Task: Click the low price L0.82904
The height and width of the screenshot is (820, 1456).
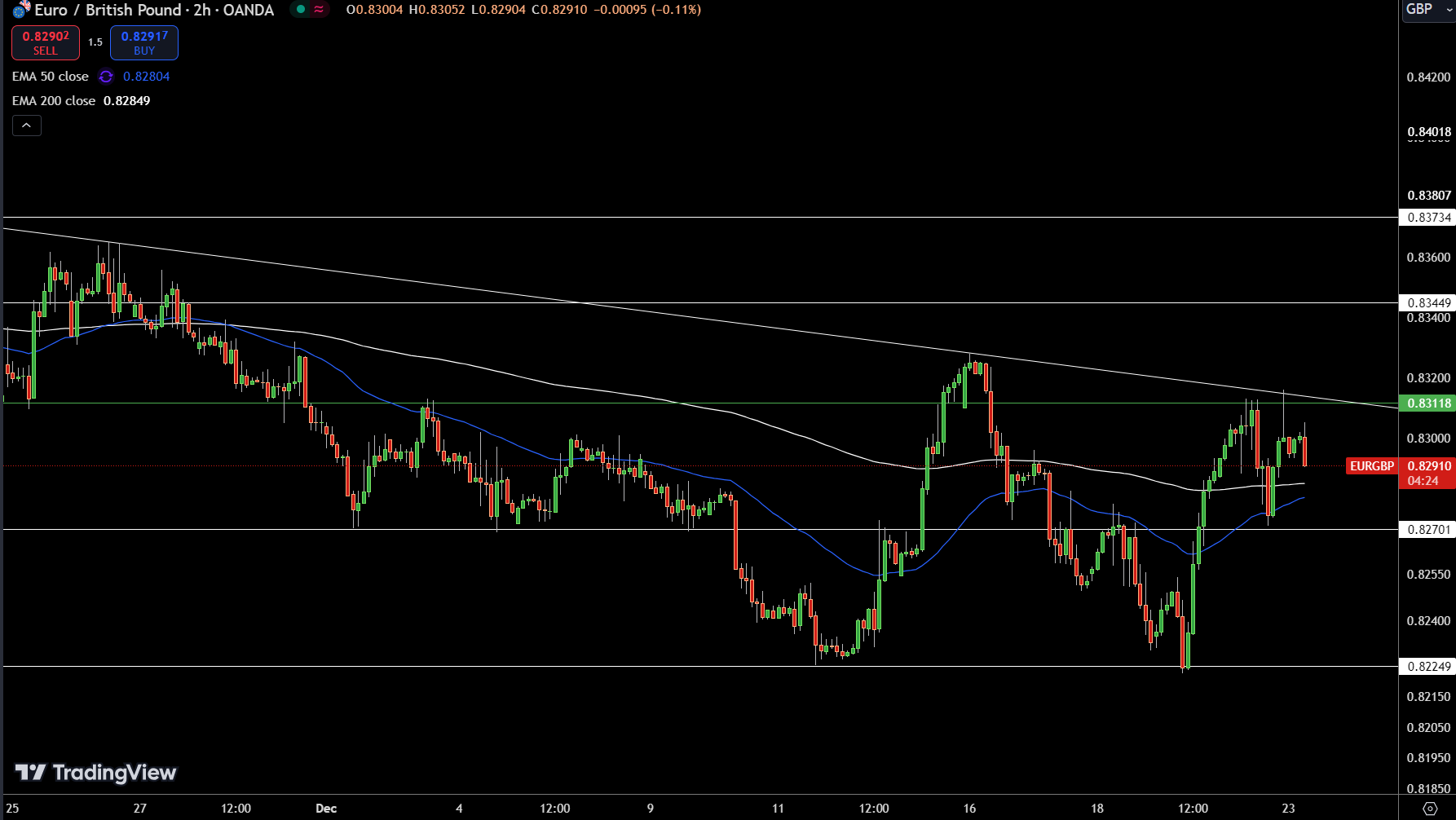Action: (498, 10)
